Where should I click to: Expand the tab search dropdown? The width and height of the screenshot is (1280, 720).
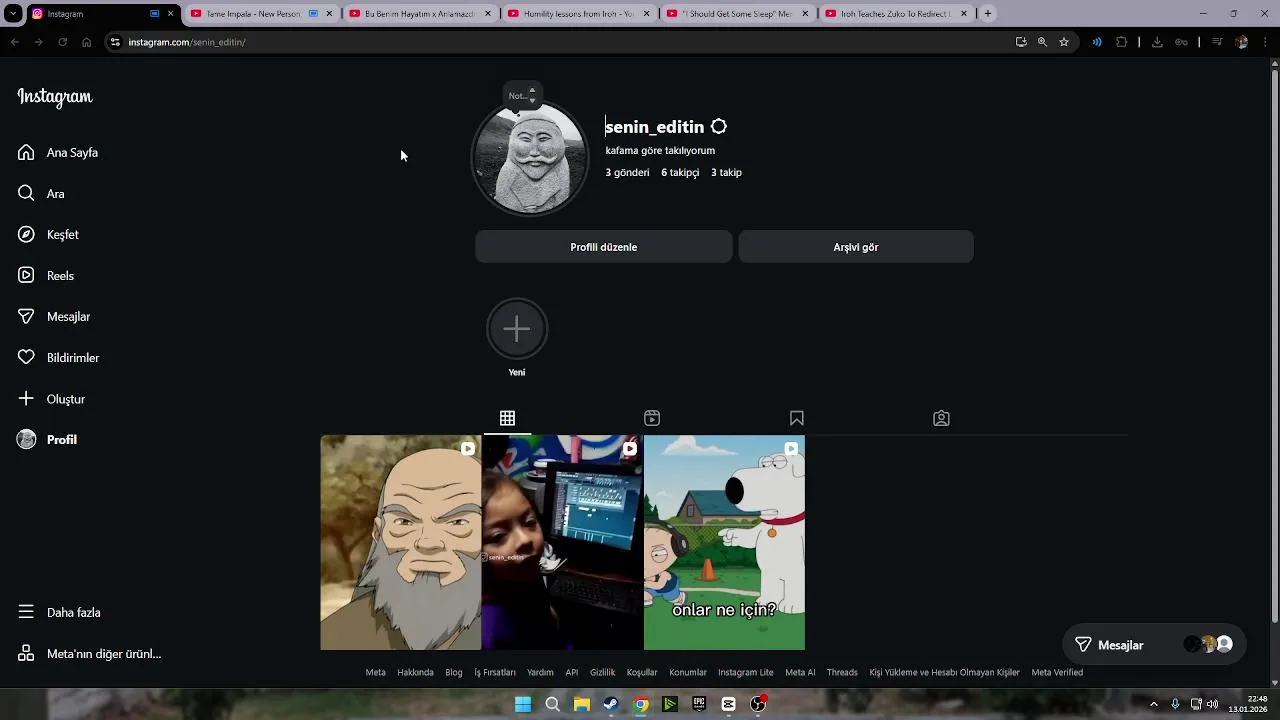[13, 14]
